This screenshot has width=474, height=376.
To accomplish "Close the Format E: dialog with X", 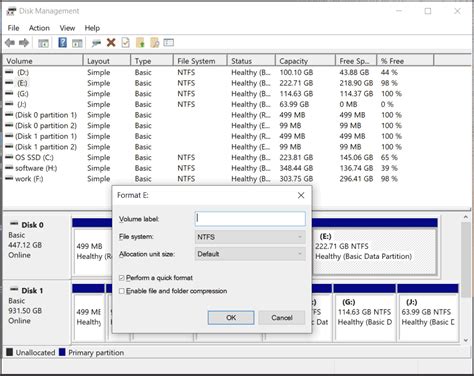I will (301, 195).
